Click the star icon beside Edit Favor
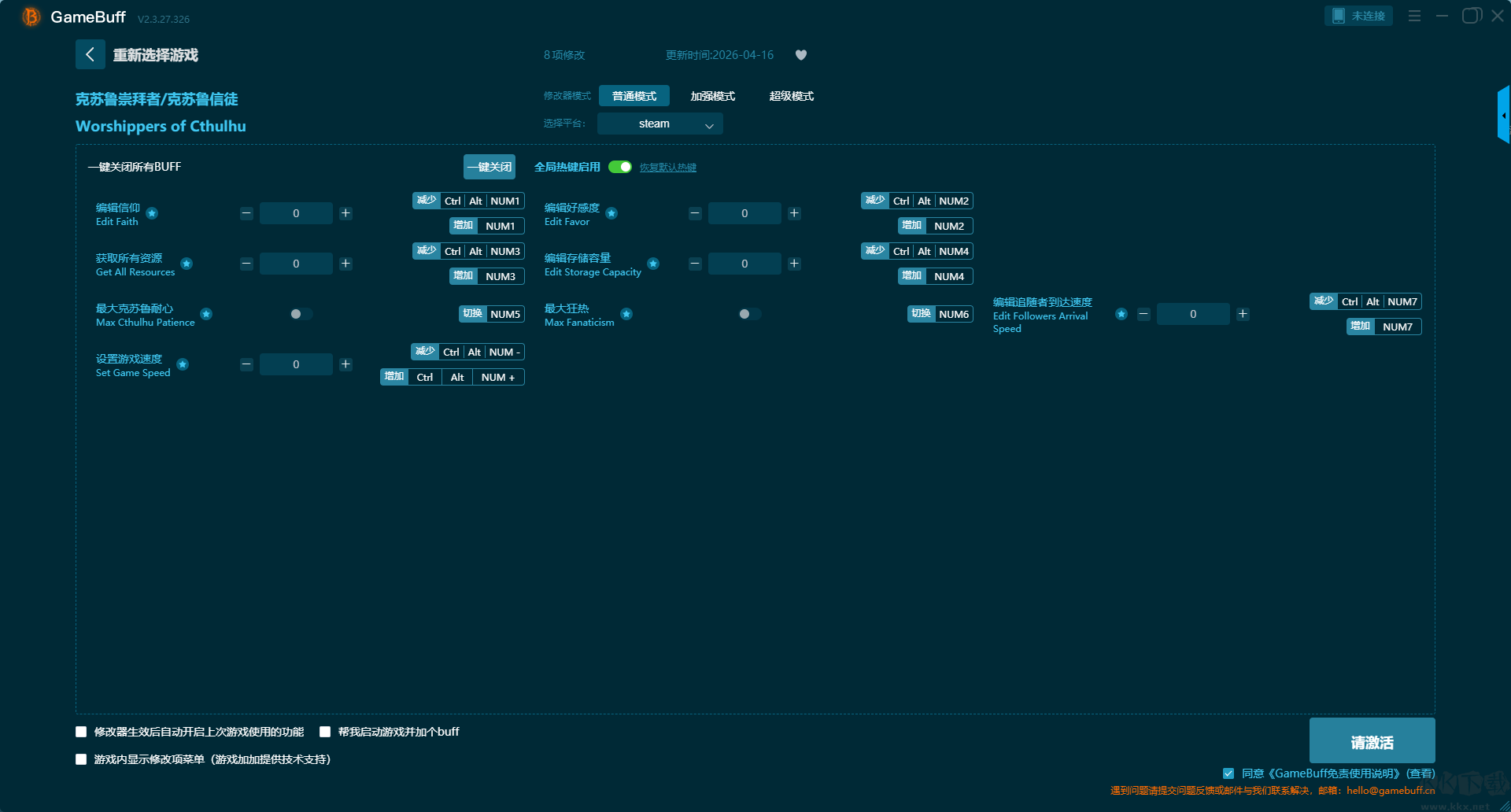1511x812 pixels. 611,213
